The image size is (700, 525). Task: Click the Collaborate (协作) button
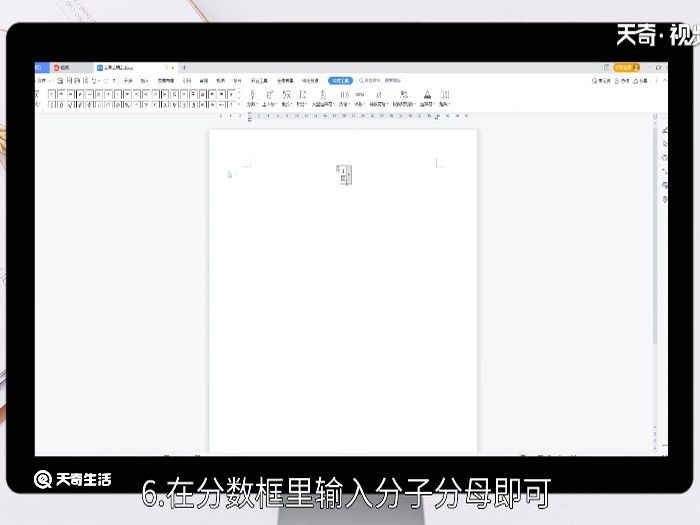[x=622, y=81]
